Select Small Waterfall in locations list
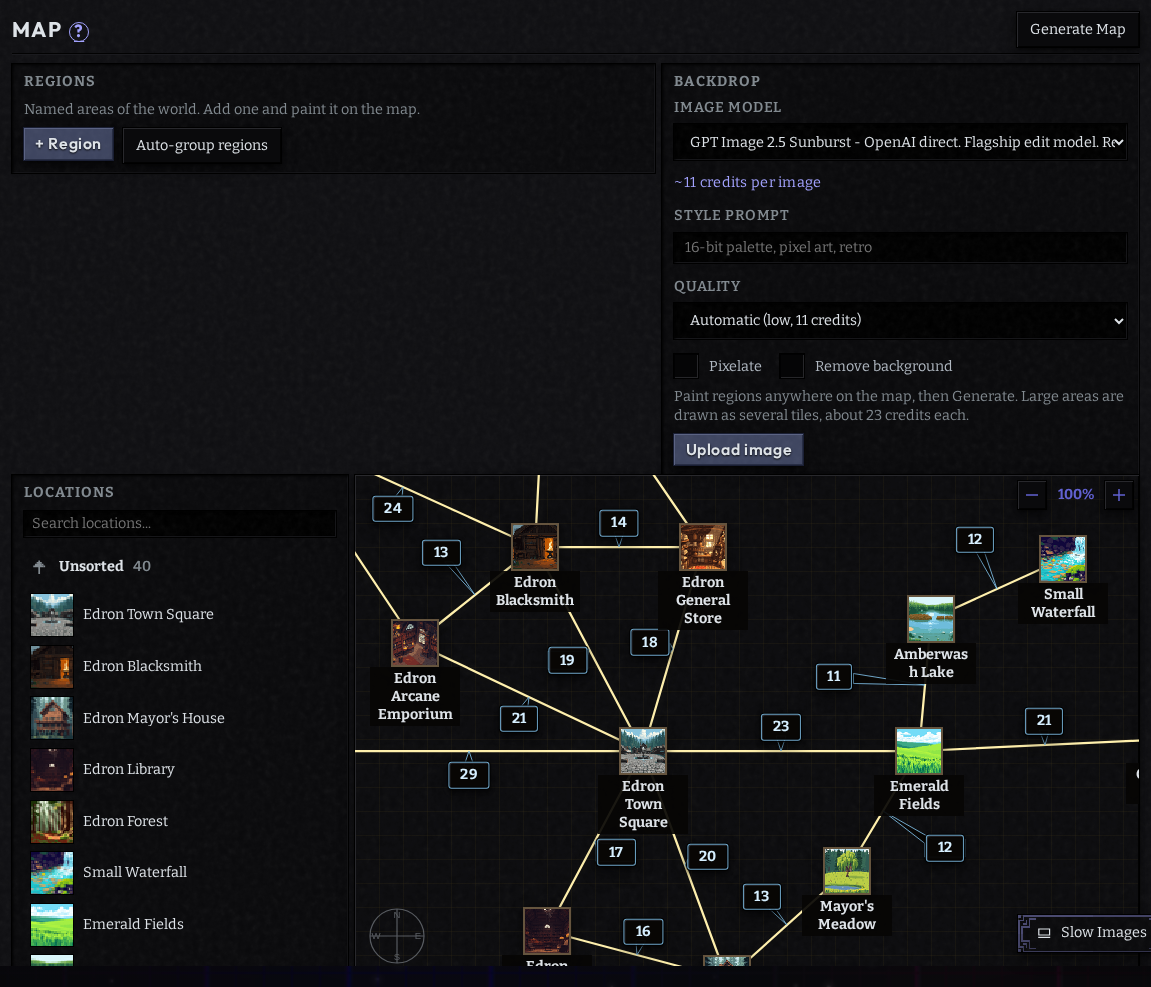 point(180,873)
